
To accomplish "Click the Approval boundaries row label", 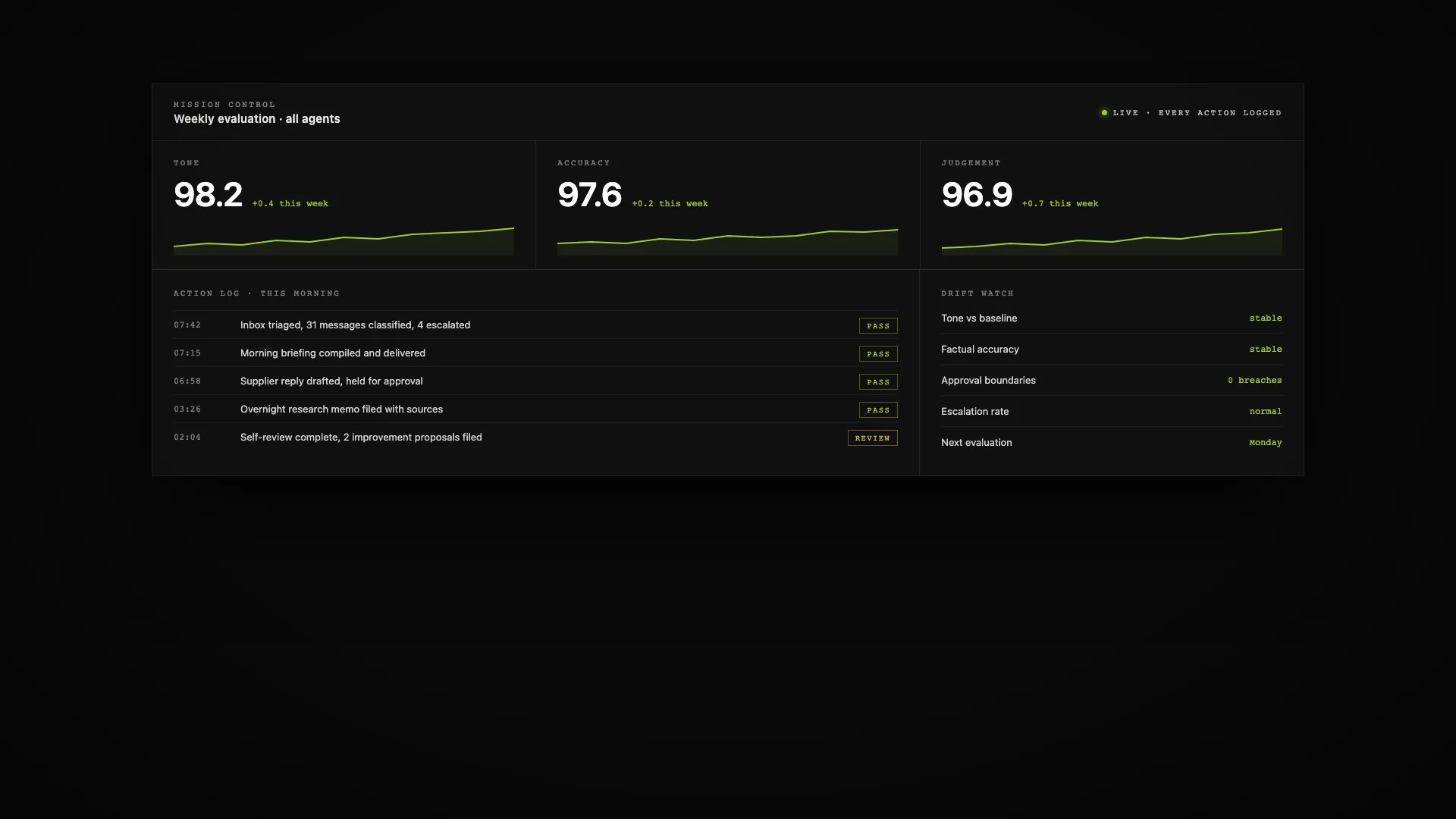I will tap(988, 380).
